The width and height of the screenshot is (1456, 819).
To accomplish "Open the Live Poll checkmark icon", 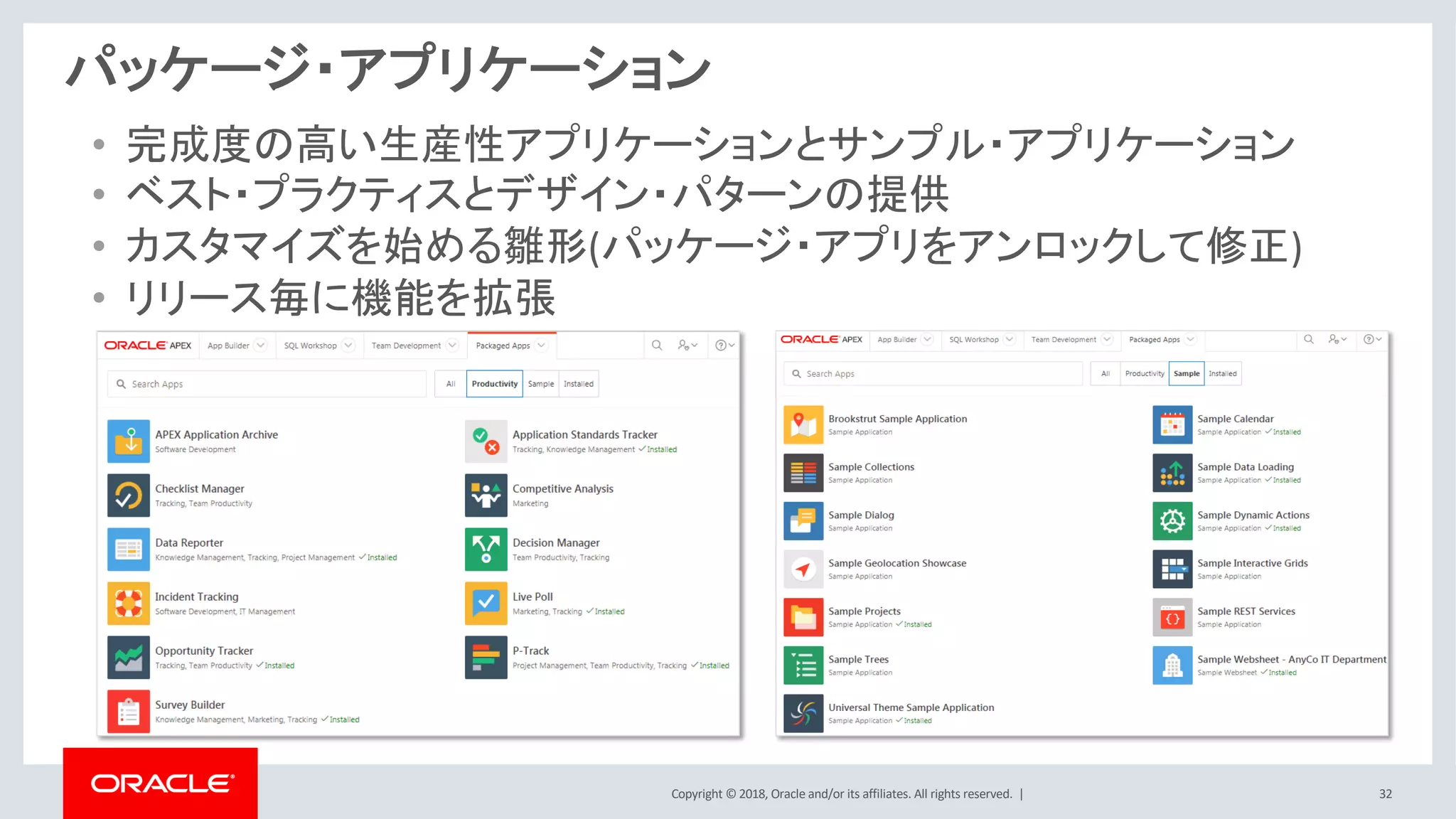I will point(486,603).
